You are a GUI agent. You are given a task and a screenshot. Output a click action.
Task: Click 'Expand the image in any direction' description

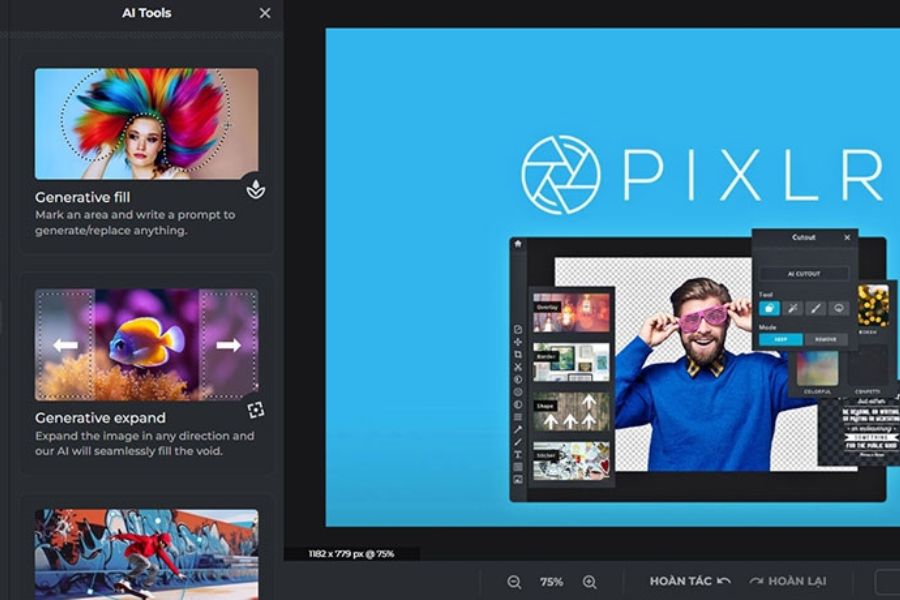pos(145,443)
